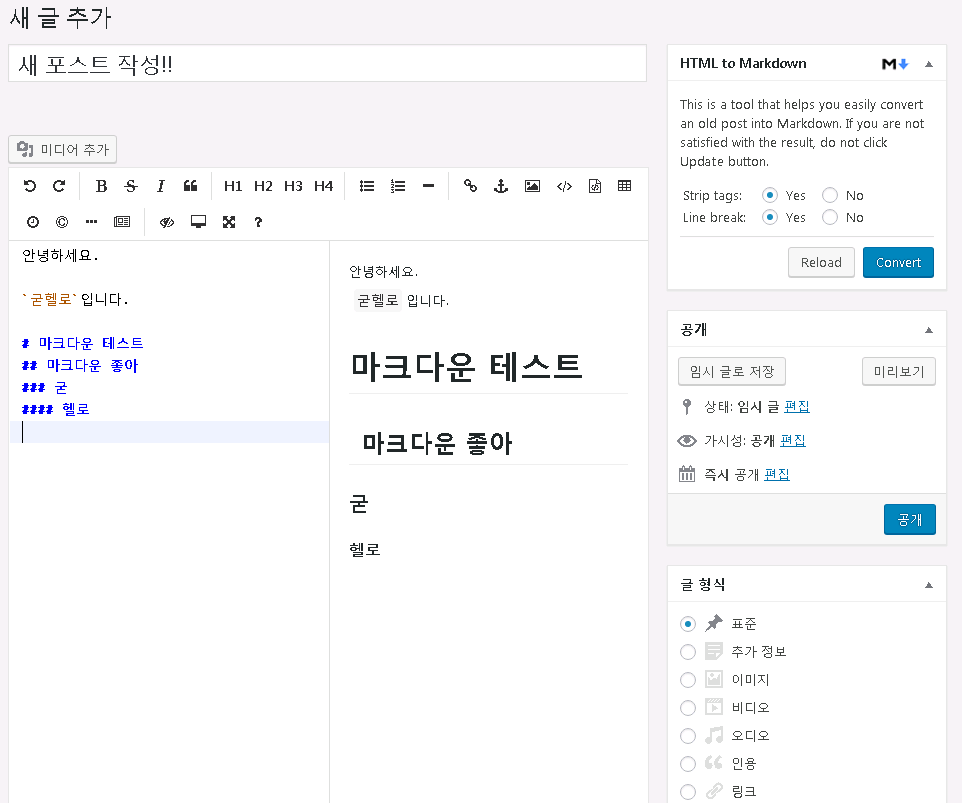The height and width of the screenshot is (803, 962).
Task: Click '## 마크다운 좋아' source line
Action: pyautogui.click(x=80, y=366)
